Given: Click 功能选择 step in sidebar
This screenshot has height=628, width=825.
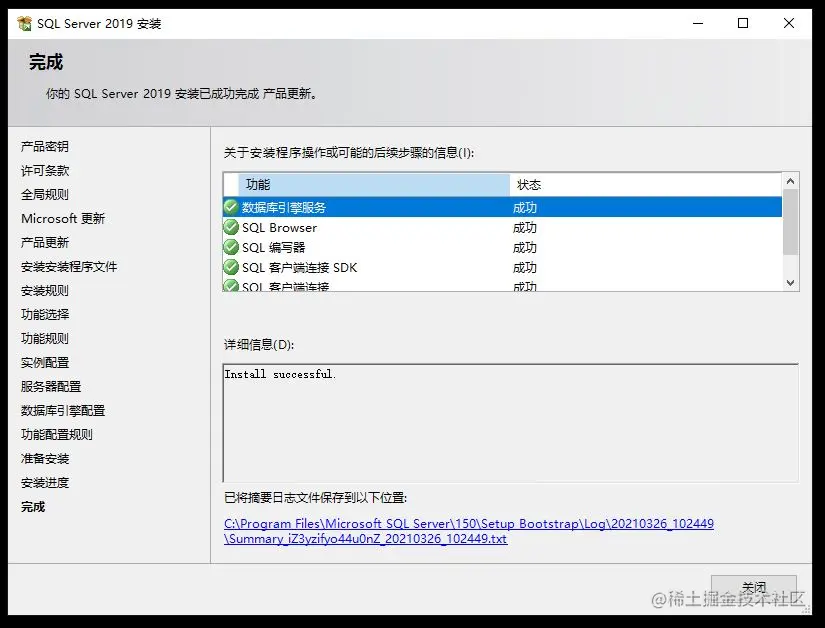Looking at the screenshot, I should [45, 315].
